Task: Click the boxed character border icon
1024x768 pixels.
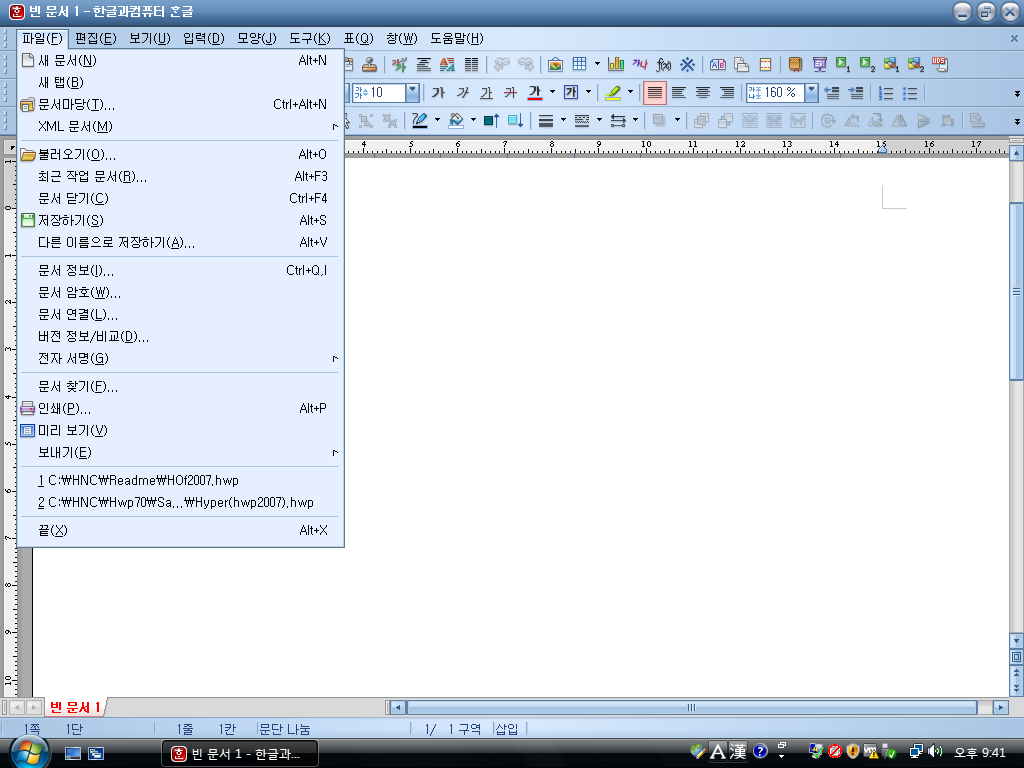Action: tap(571, 93)
